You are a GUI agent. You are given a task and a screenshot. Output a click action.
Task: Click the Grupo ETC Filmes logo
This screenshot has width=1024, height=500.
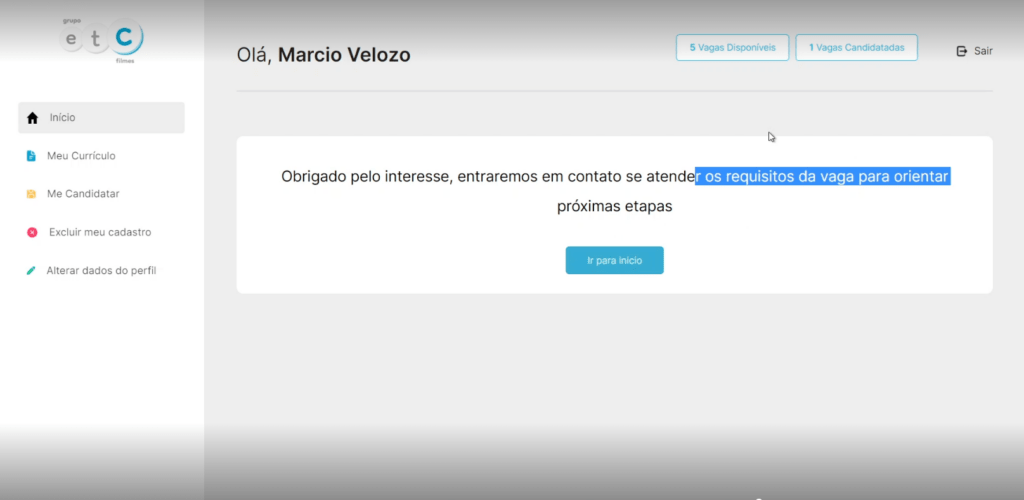coord(102,40)
